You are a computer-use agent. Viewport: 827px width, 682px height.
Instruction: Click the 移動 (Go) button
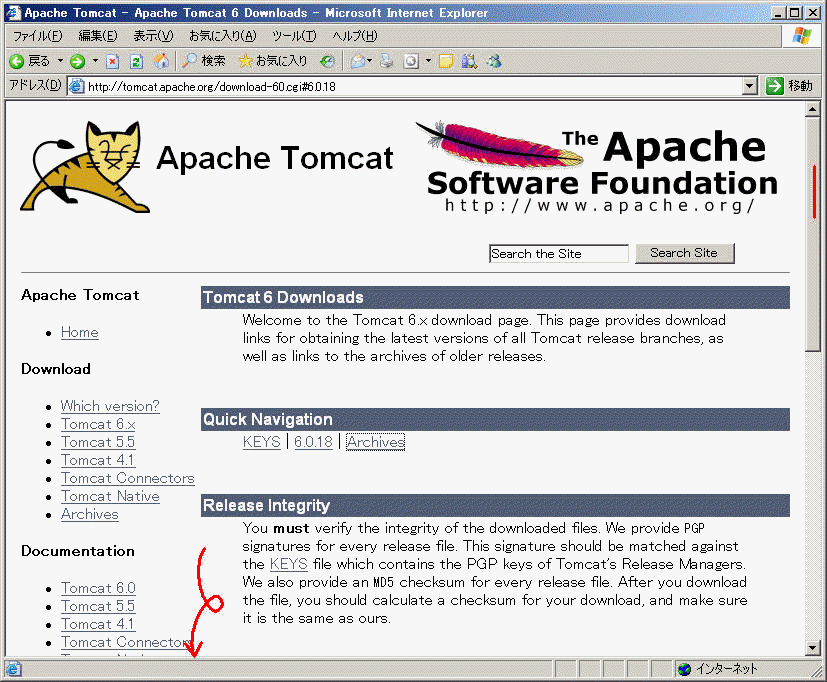[x=790, y=86]
